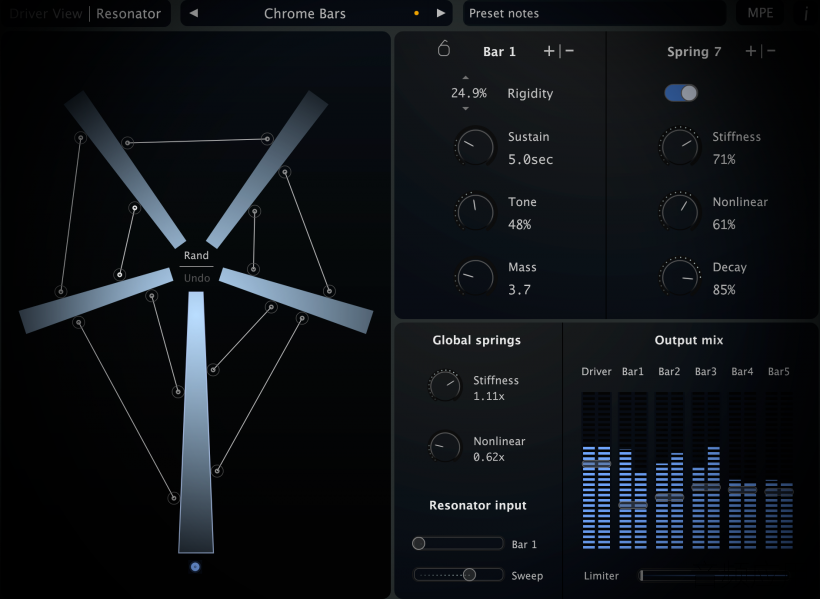Toggle the Resonator input Bar 1 switch
The height and width of the screenshot is (599, 820).
(458, 544)
